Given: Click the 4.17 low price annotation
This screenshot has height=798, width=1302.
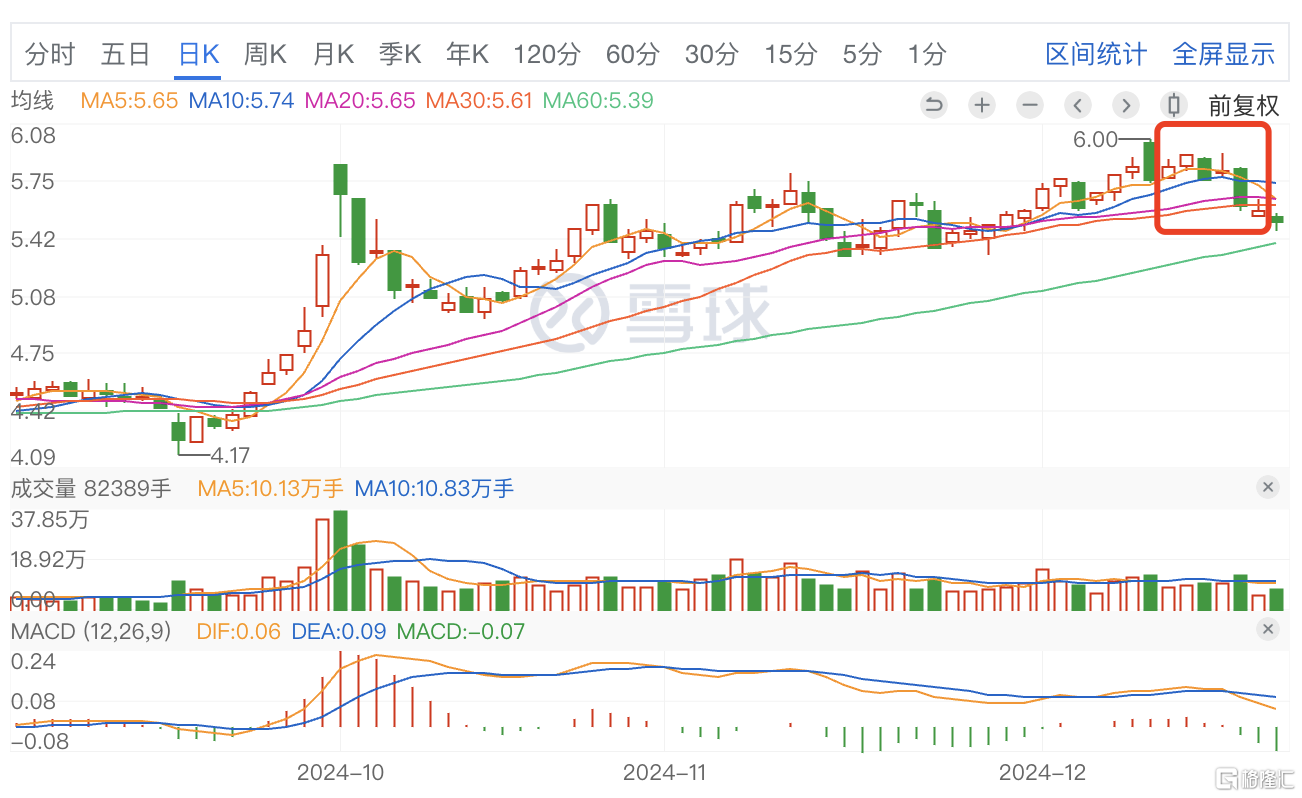Looking at the screenshot, I should click(230, 456).
